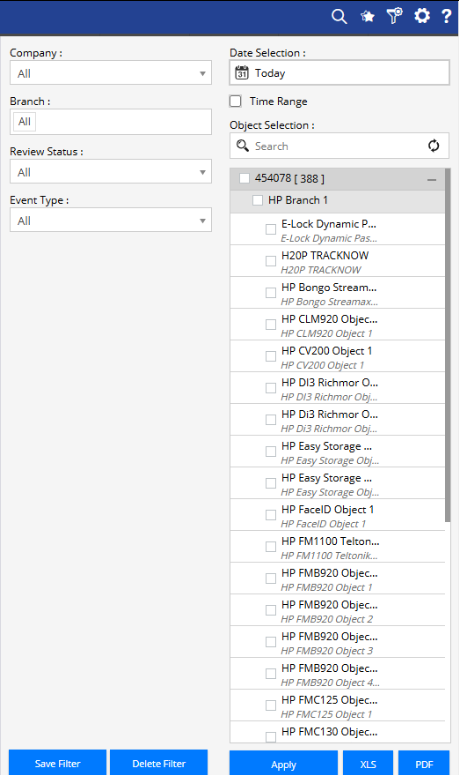Image resolution: width=459 pixels, height=775 pixels.
Task: Open search from the header magnifier icon
Action: pos(339,16)
